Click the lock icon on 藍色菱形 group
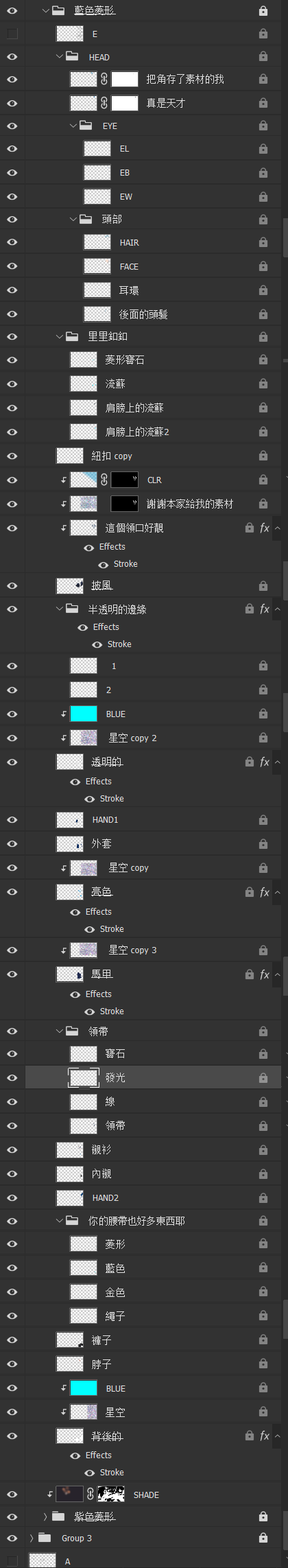Screen dimensions: 288x1568 (x=263, y=11)
